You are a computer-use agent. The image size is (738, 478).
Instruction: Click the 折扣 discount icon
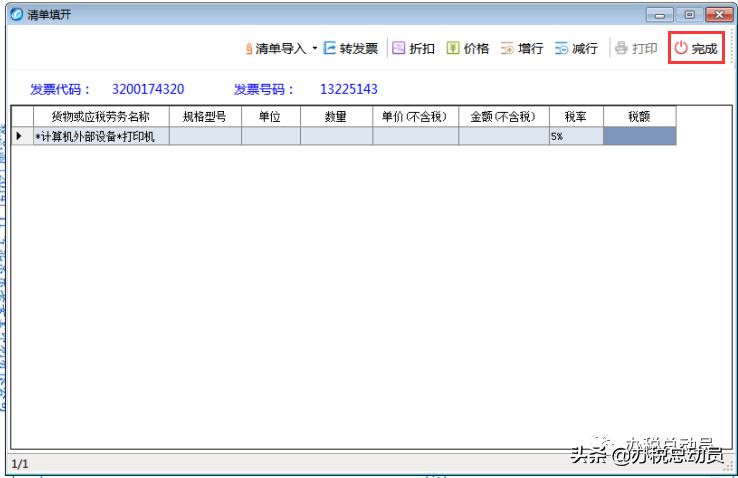(399, 48)
